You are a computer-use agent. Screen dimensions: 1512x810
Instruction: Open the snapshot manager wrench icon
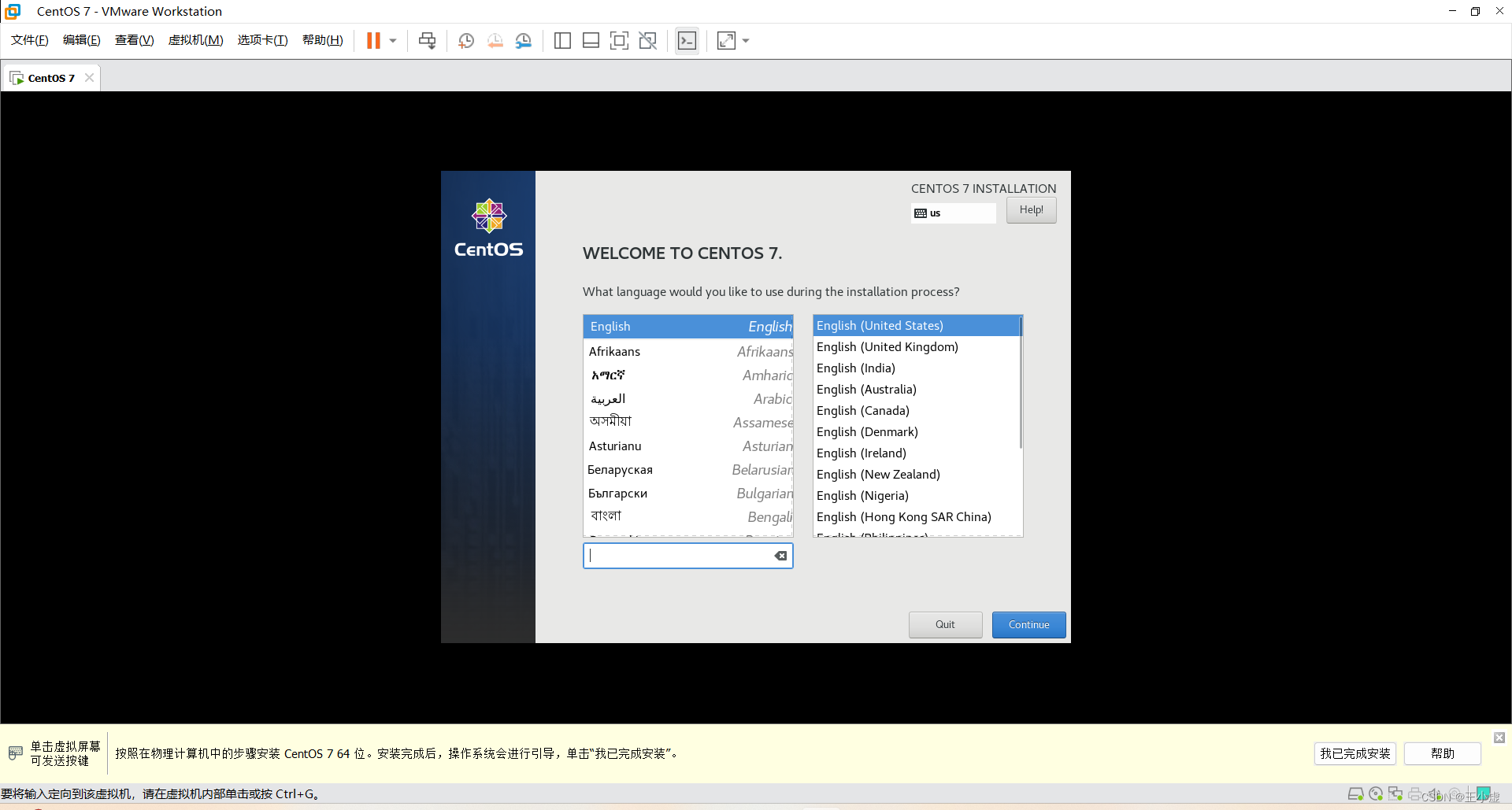[524, 41]
